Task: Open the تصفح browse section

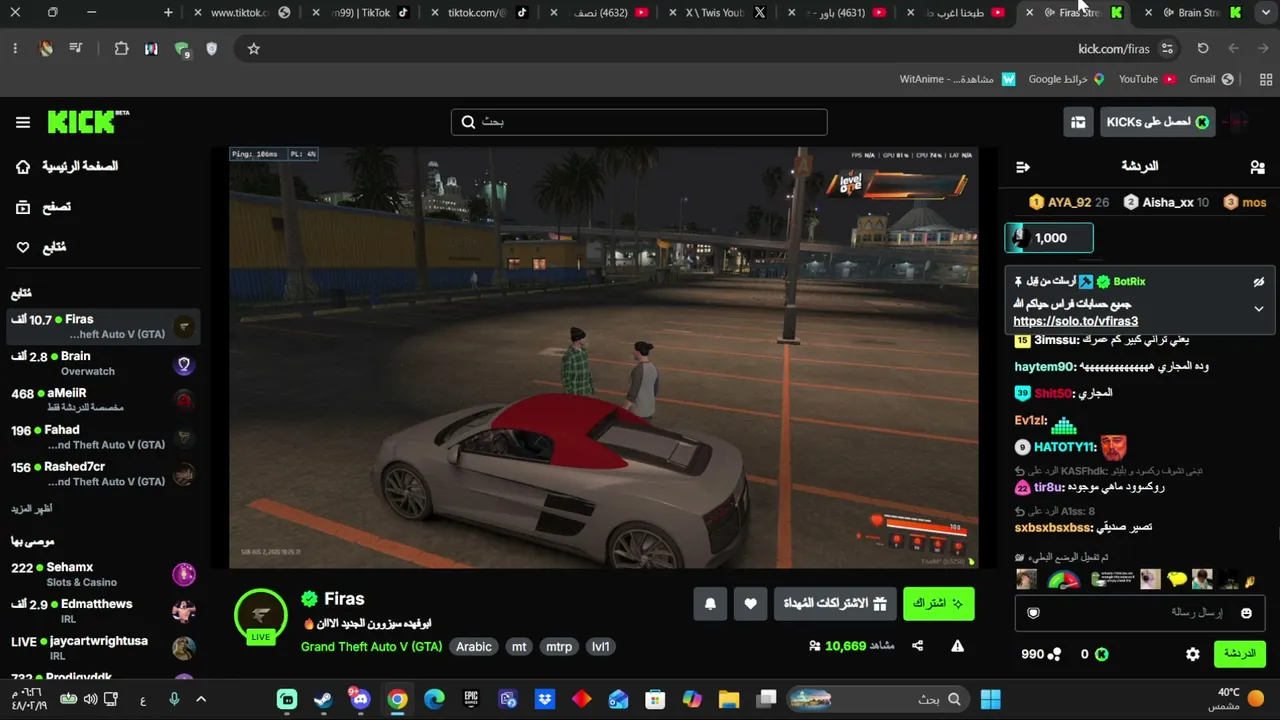Action: tap(44, 207)
